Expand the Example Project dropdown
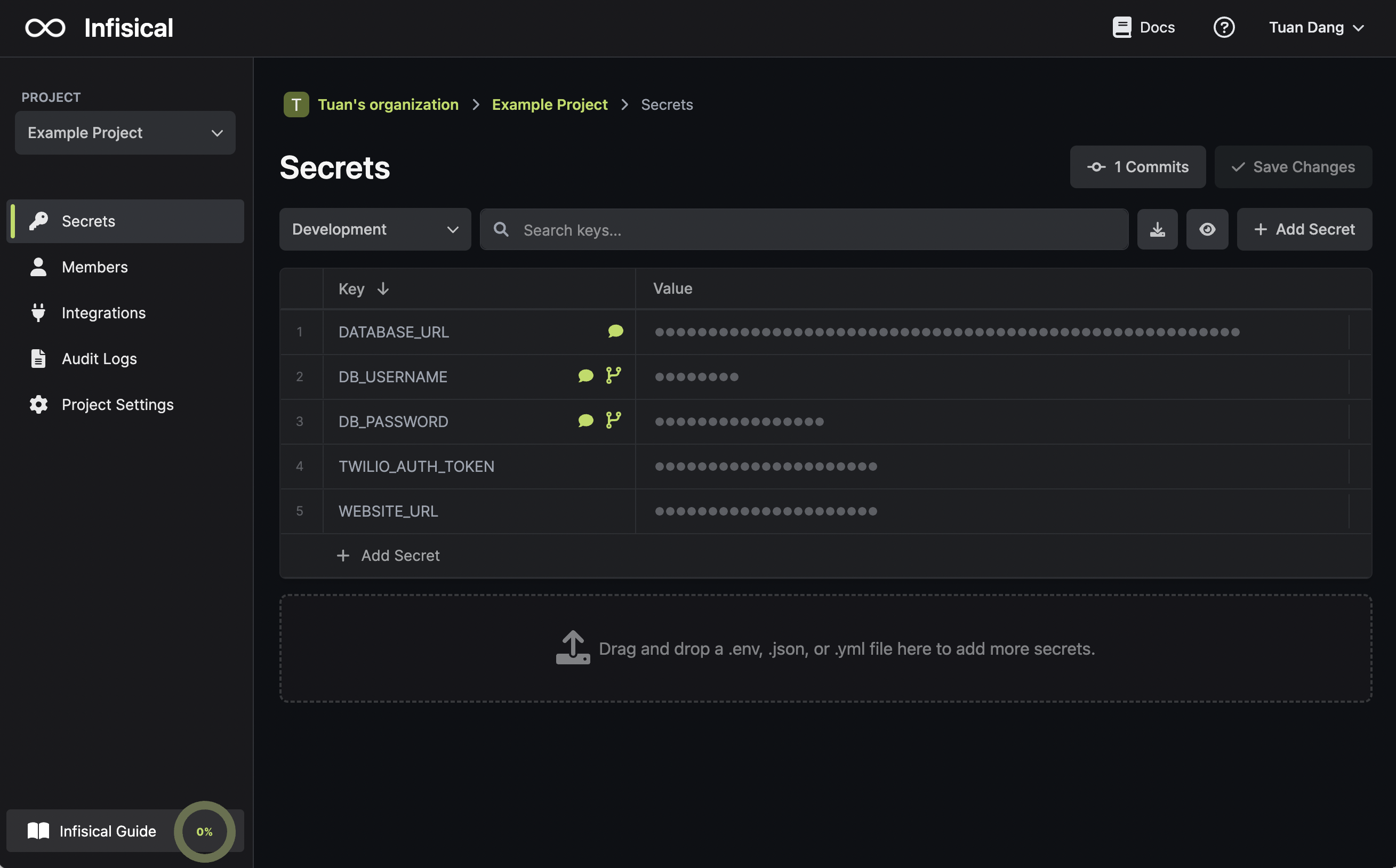 click(125, 133)
